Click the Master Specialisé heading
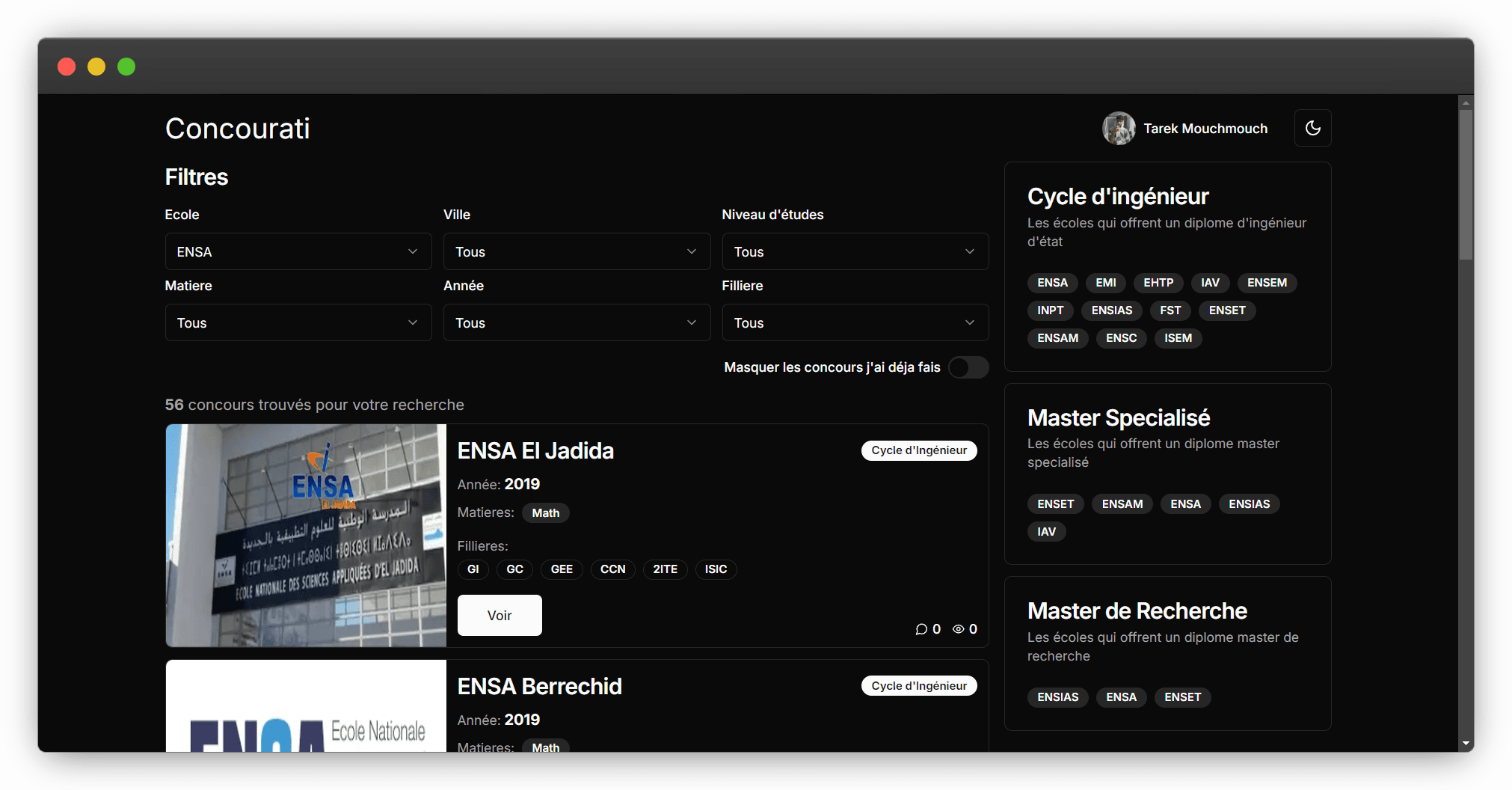1512x790 pixels. point(1119,417)
